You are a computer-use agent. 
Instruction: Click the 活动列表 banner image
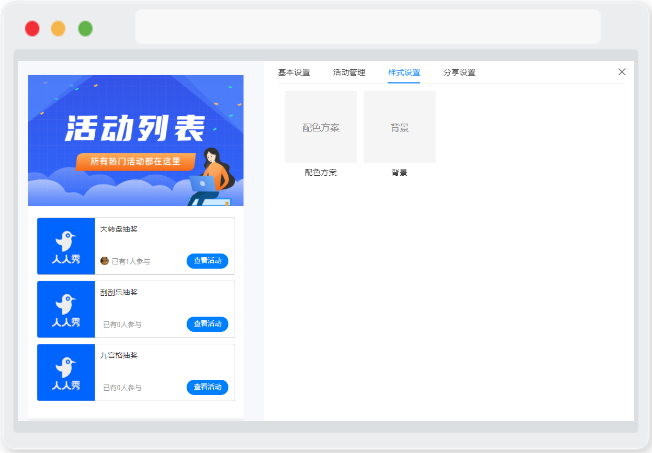(x=136, y=141)
